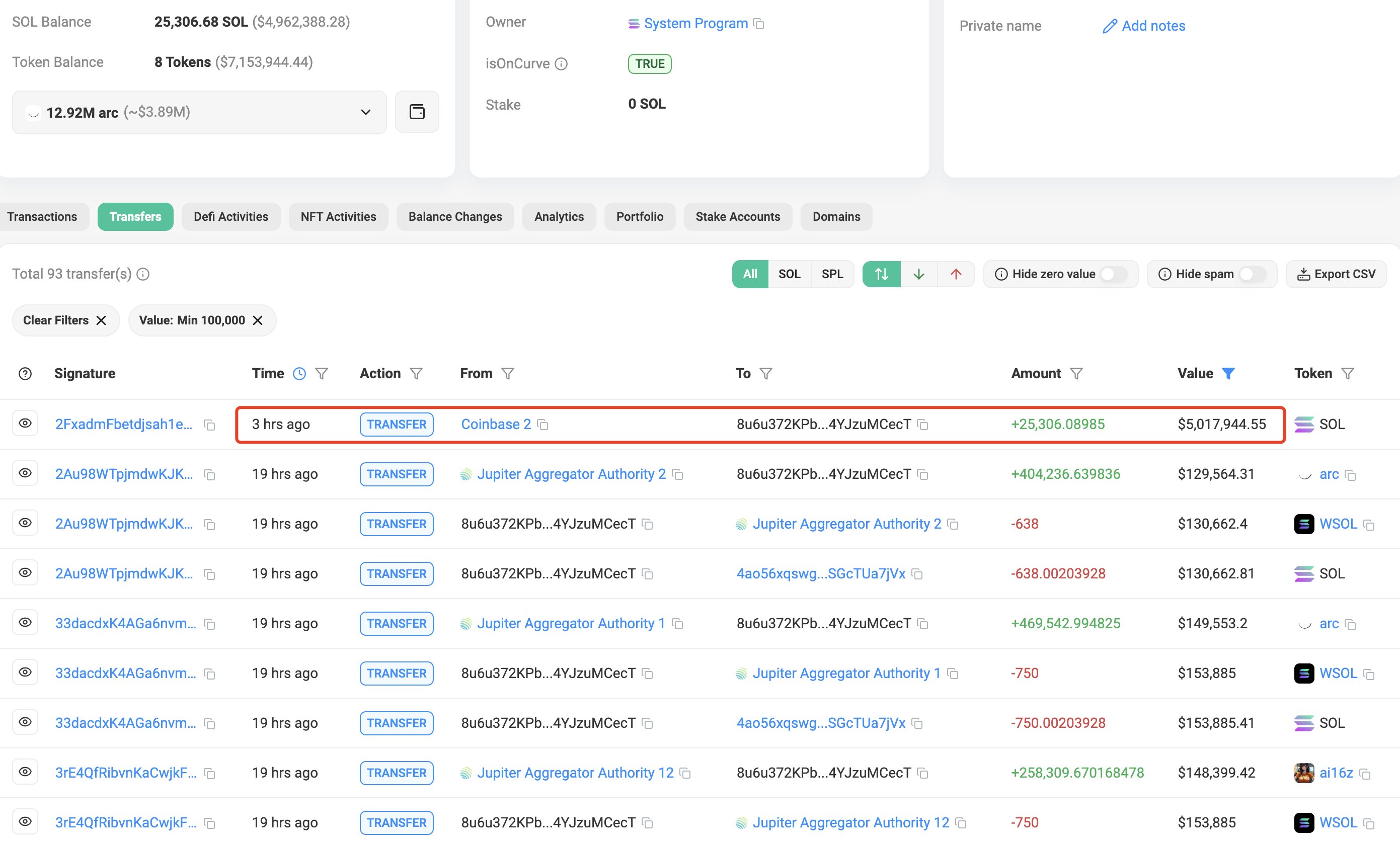Switch to the Transactions tab
1400x843 pixels.
42,217
